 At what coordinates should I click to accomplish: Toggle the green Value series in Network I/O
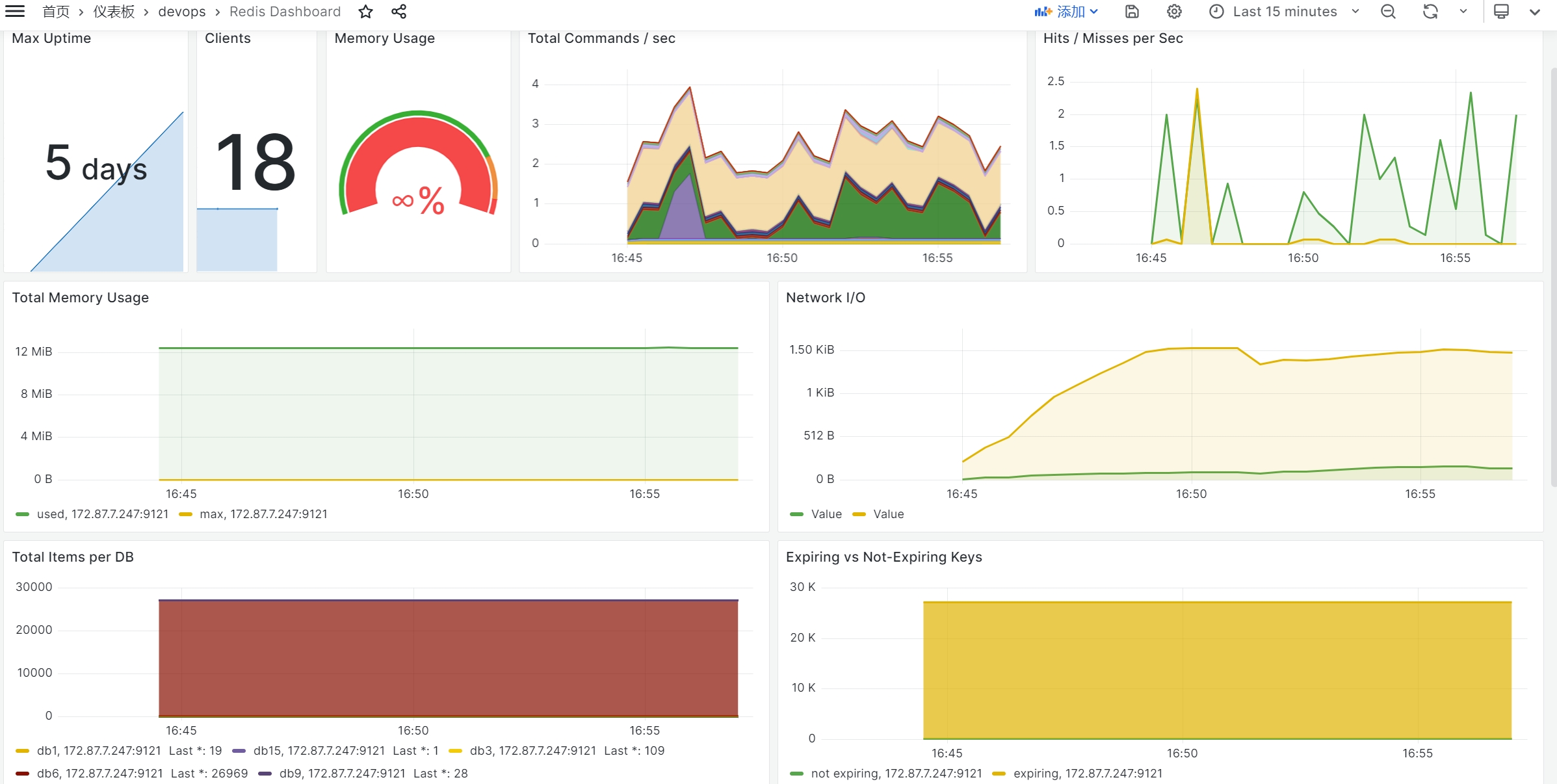[826, 514]
